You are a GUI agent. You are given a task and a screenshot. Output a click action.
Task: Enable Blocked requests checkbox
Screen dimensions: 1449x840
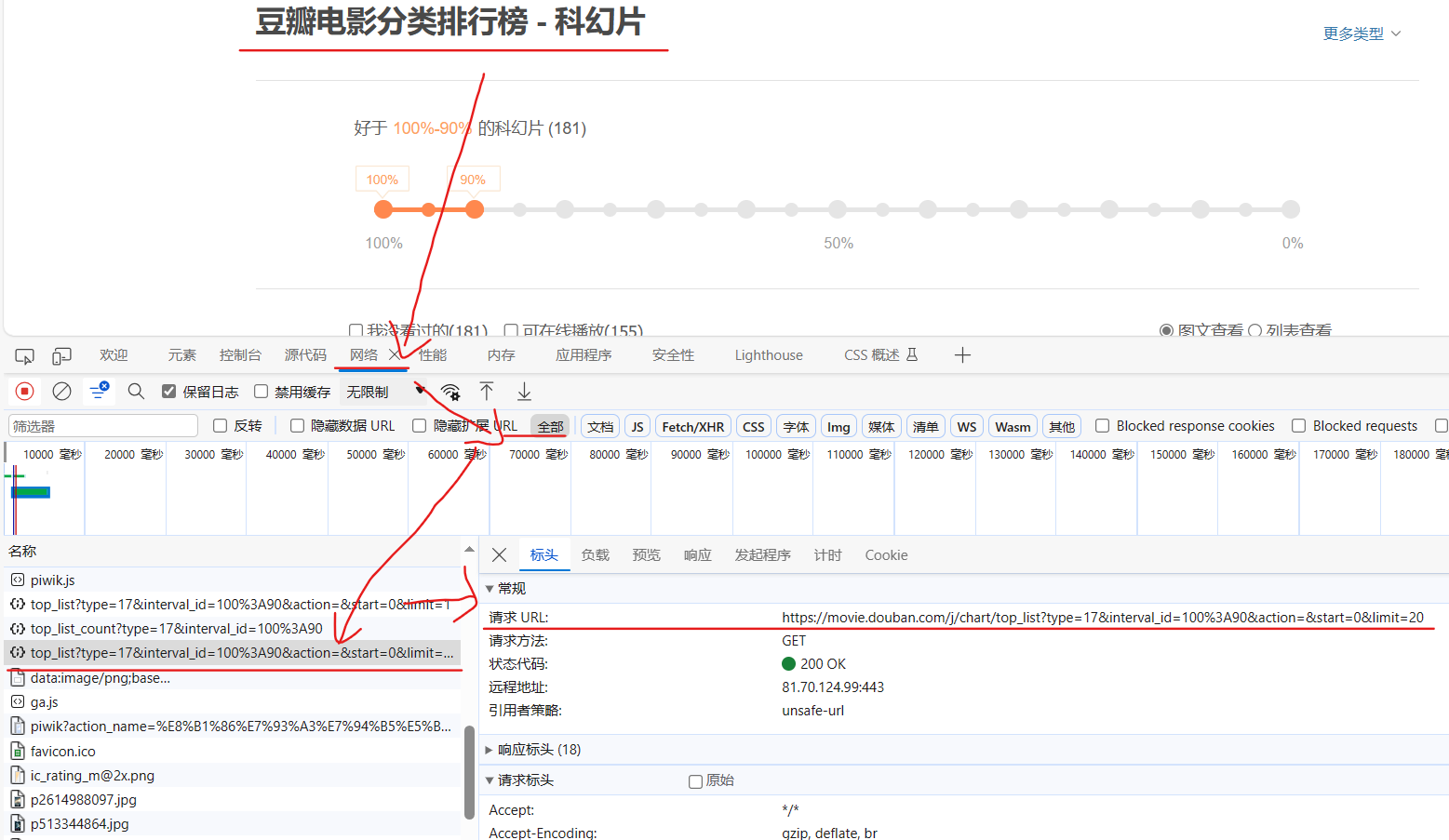(1299, 426)
